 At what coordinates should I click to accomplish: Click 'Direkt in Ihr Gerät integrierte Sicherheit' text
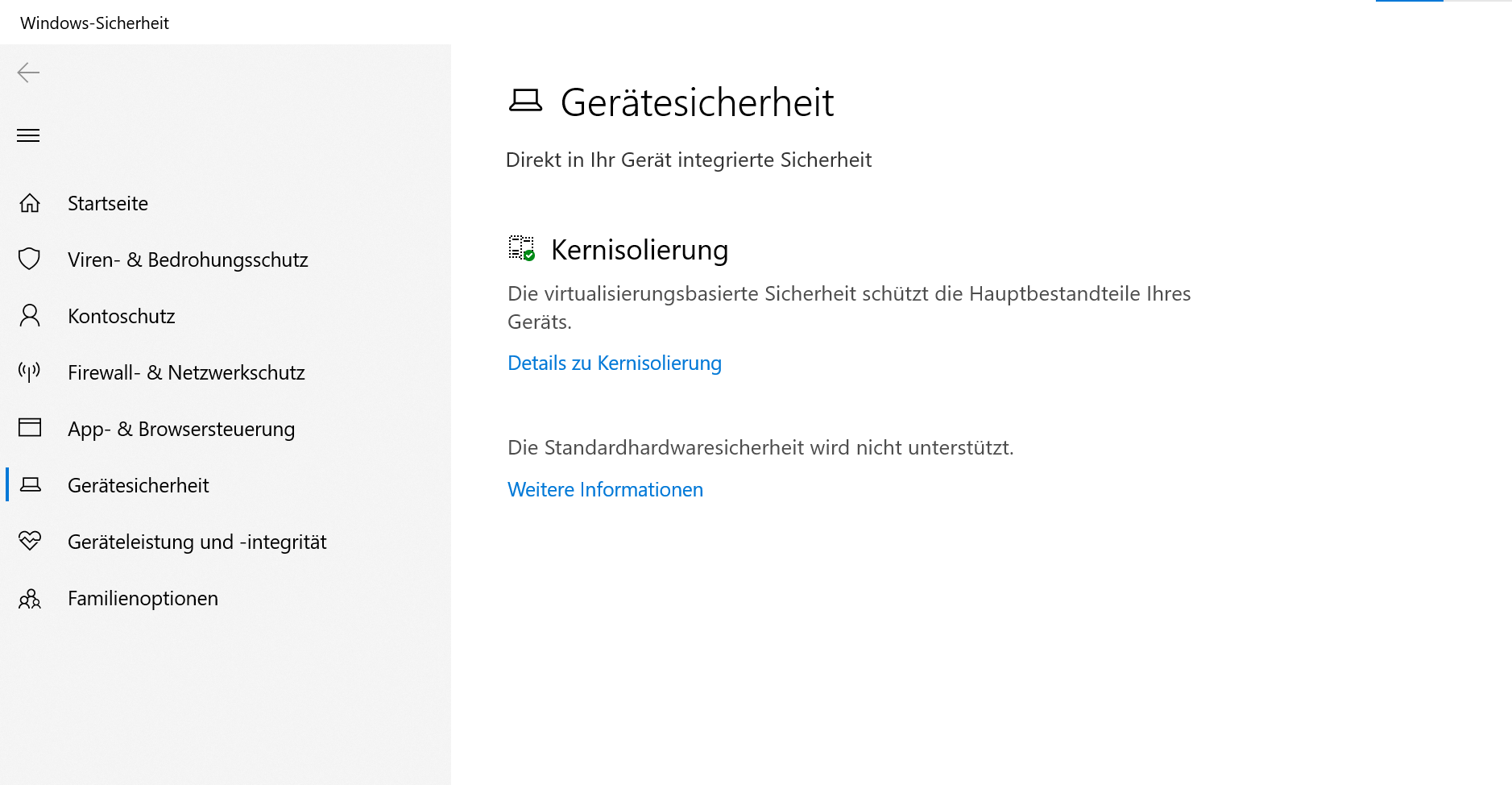688,160
